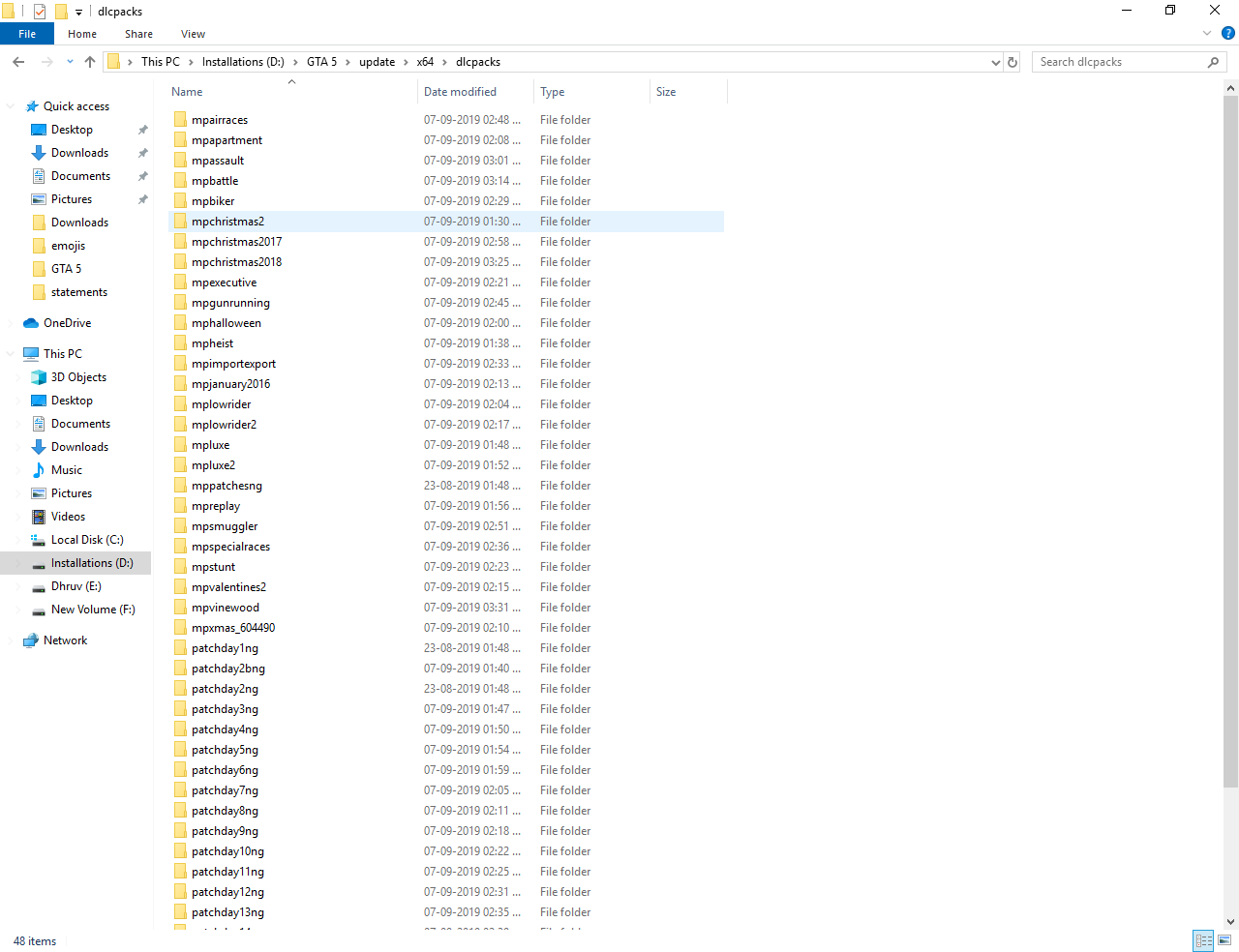Open the File menu
This screenshot has width=1239, height=952.
click(x=26, y=33)
